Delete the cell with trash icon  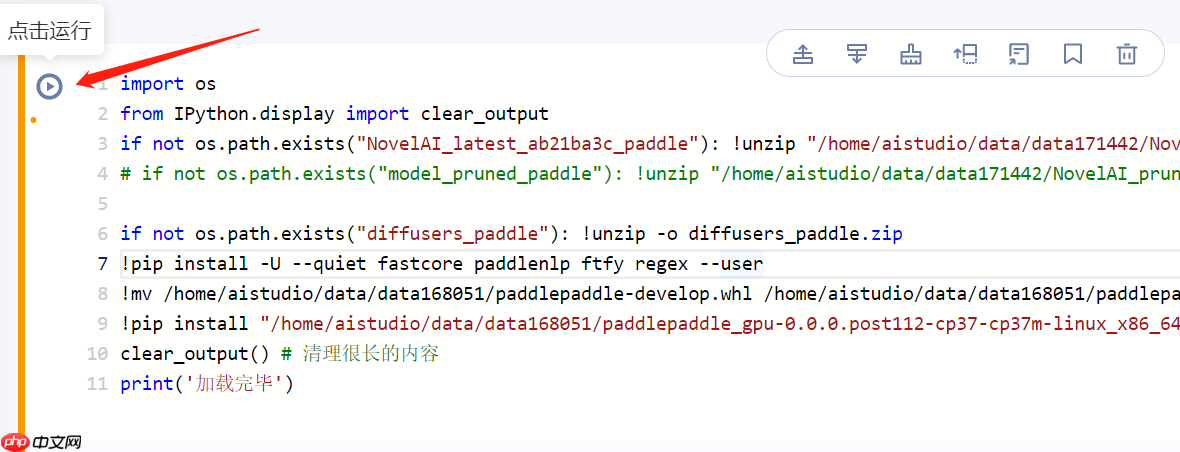[x=1126, y=54]
